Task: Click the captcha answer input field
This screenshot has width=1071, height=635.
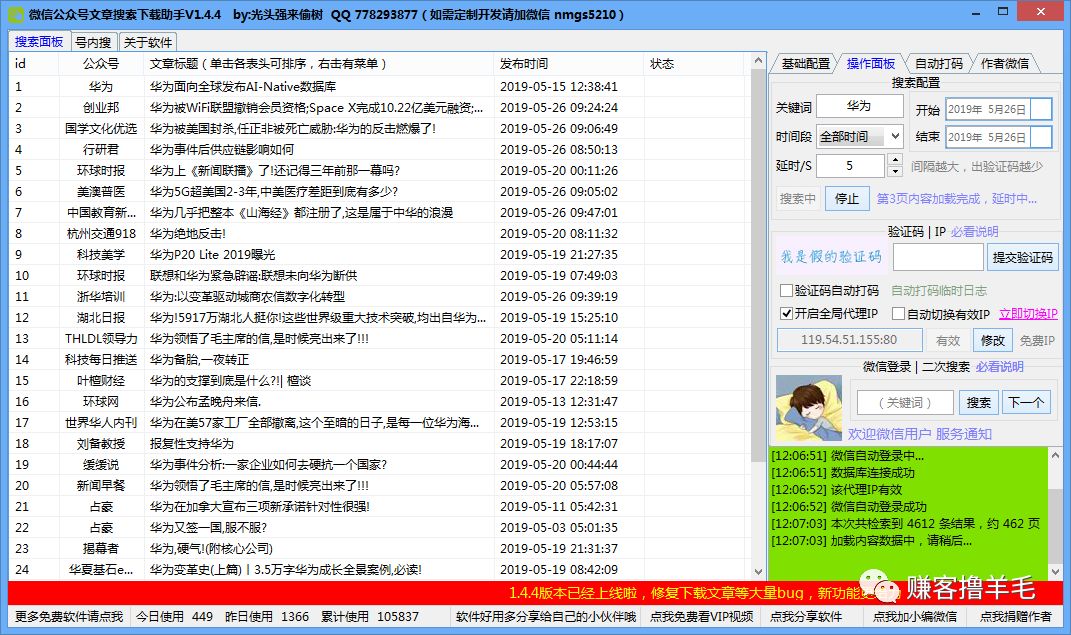Action: (x=938, y=257)
